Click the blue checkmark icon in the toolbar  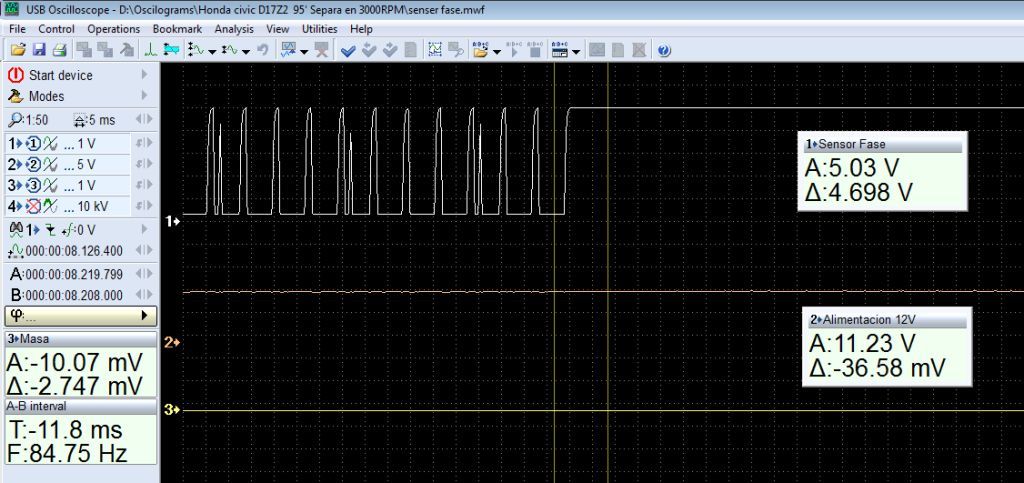click(x=346, y=49)
